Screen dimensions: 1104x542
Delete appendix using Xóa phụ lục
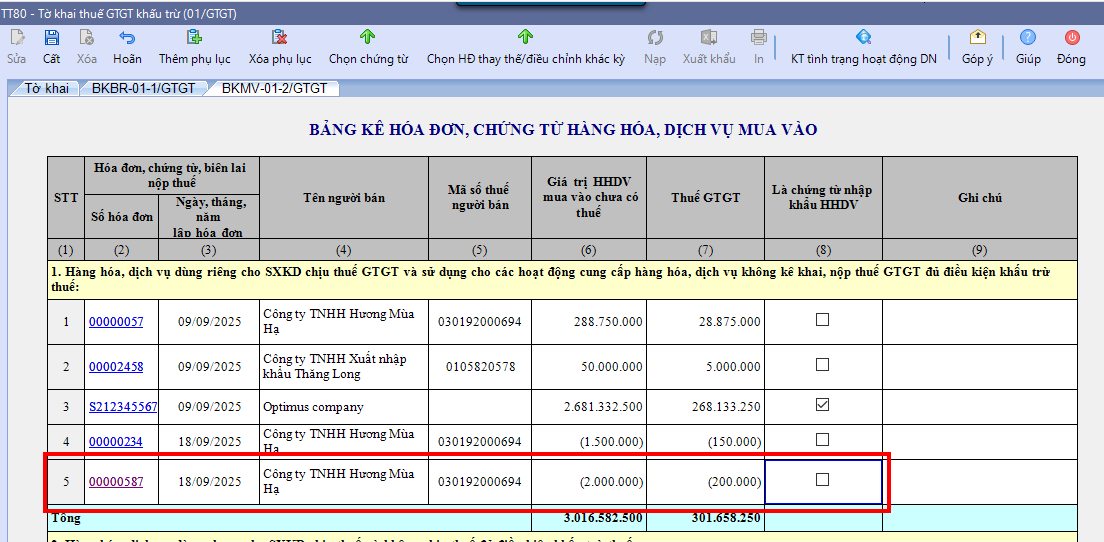click(280, 38)
